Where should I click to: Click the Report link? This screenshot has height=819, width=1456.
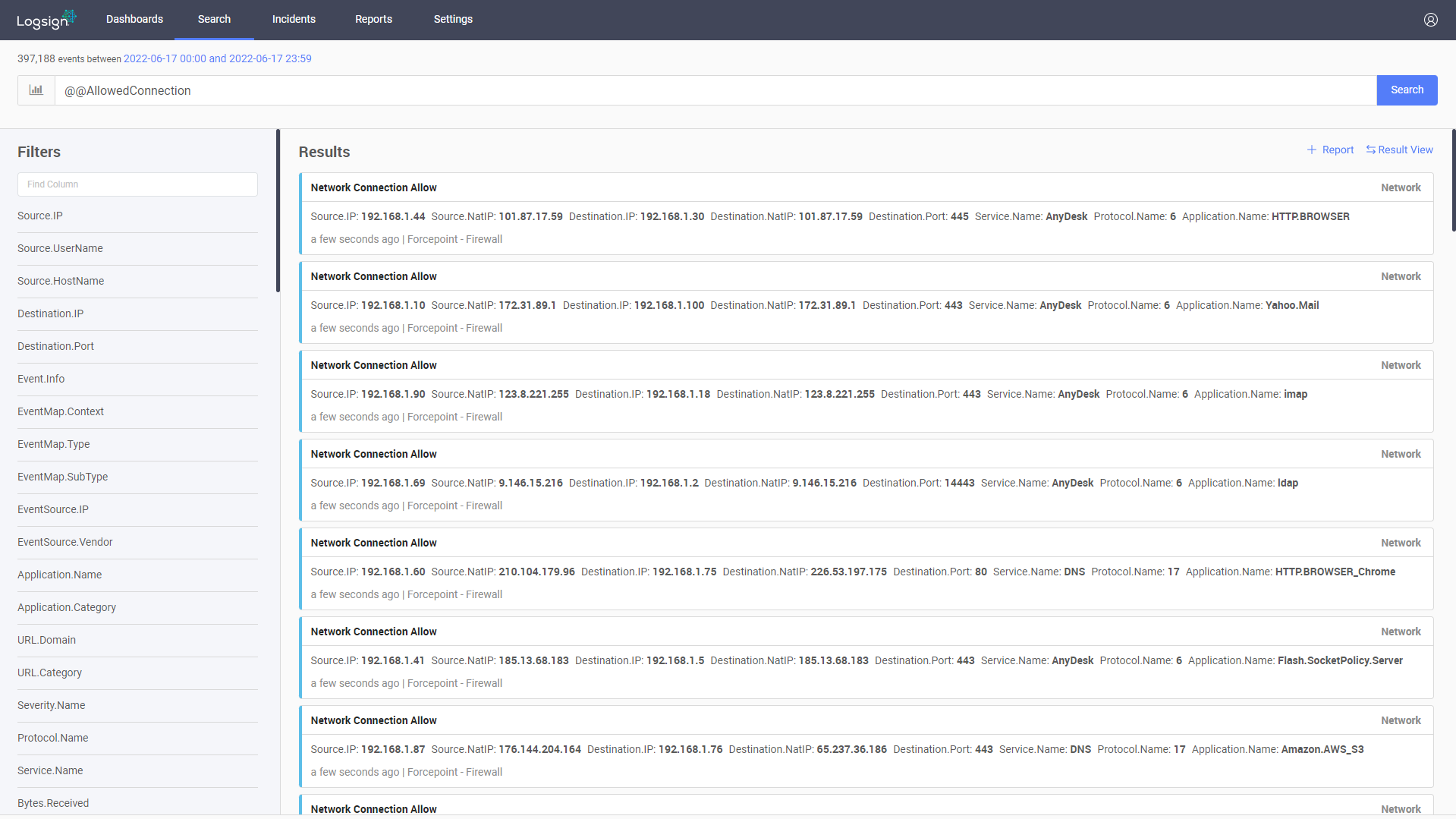pos(1330,150)
